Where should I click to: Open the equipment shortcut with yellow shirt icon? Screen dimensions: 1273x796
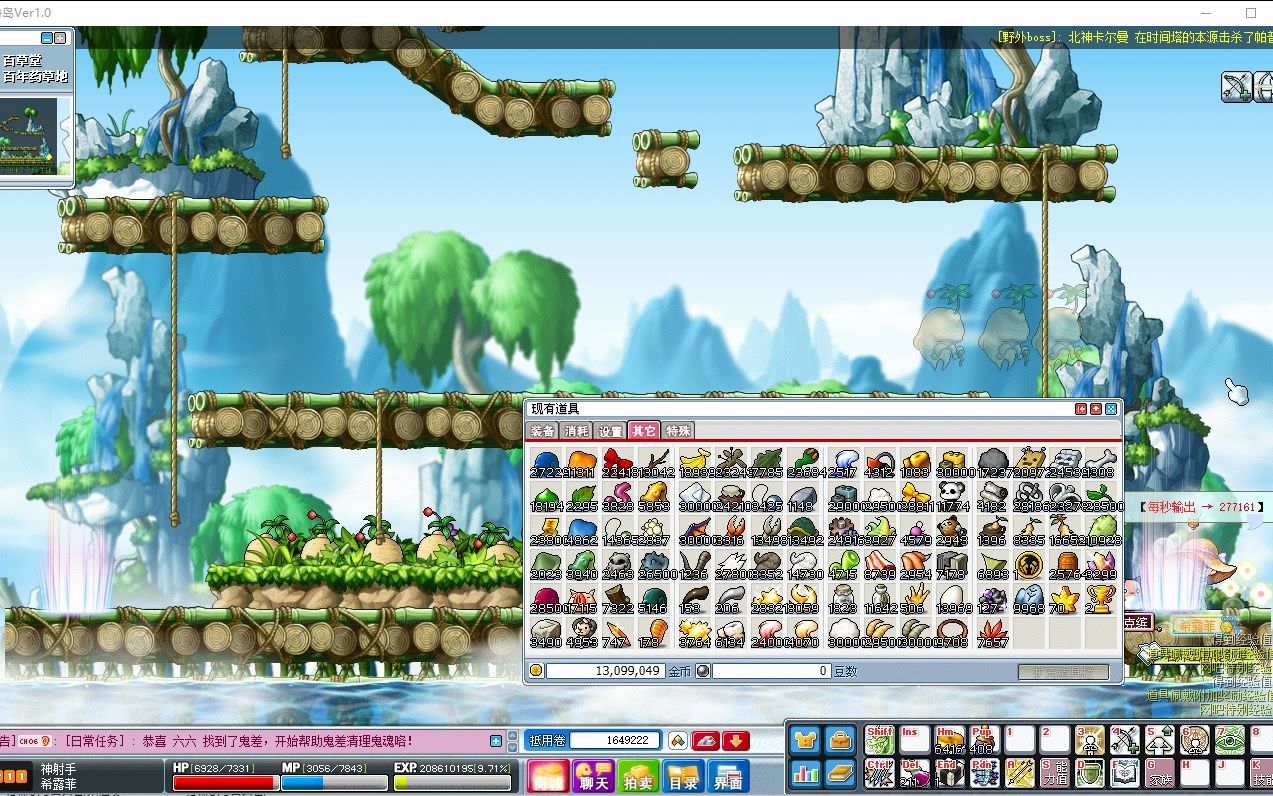coord(806,741)
